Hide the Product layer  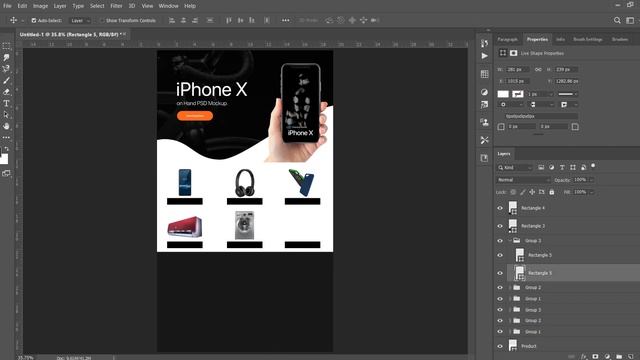pyautogui.click(x=500, y=346)
